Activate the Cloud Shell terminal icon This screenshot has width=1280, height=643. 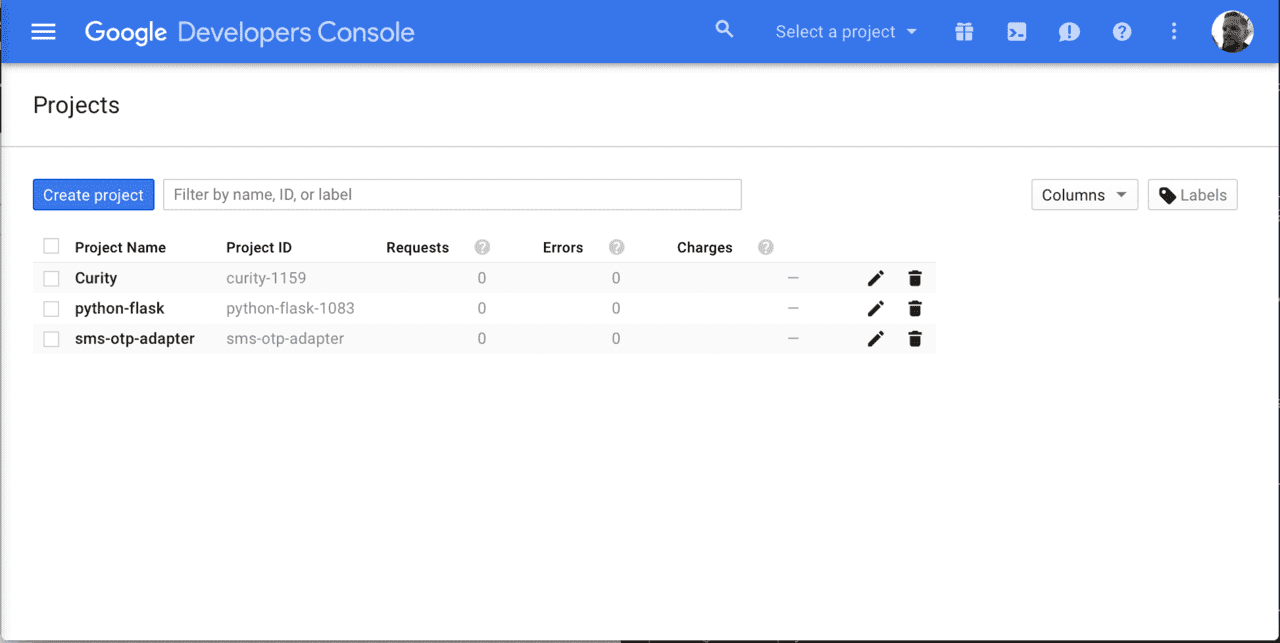point(1016,31)
